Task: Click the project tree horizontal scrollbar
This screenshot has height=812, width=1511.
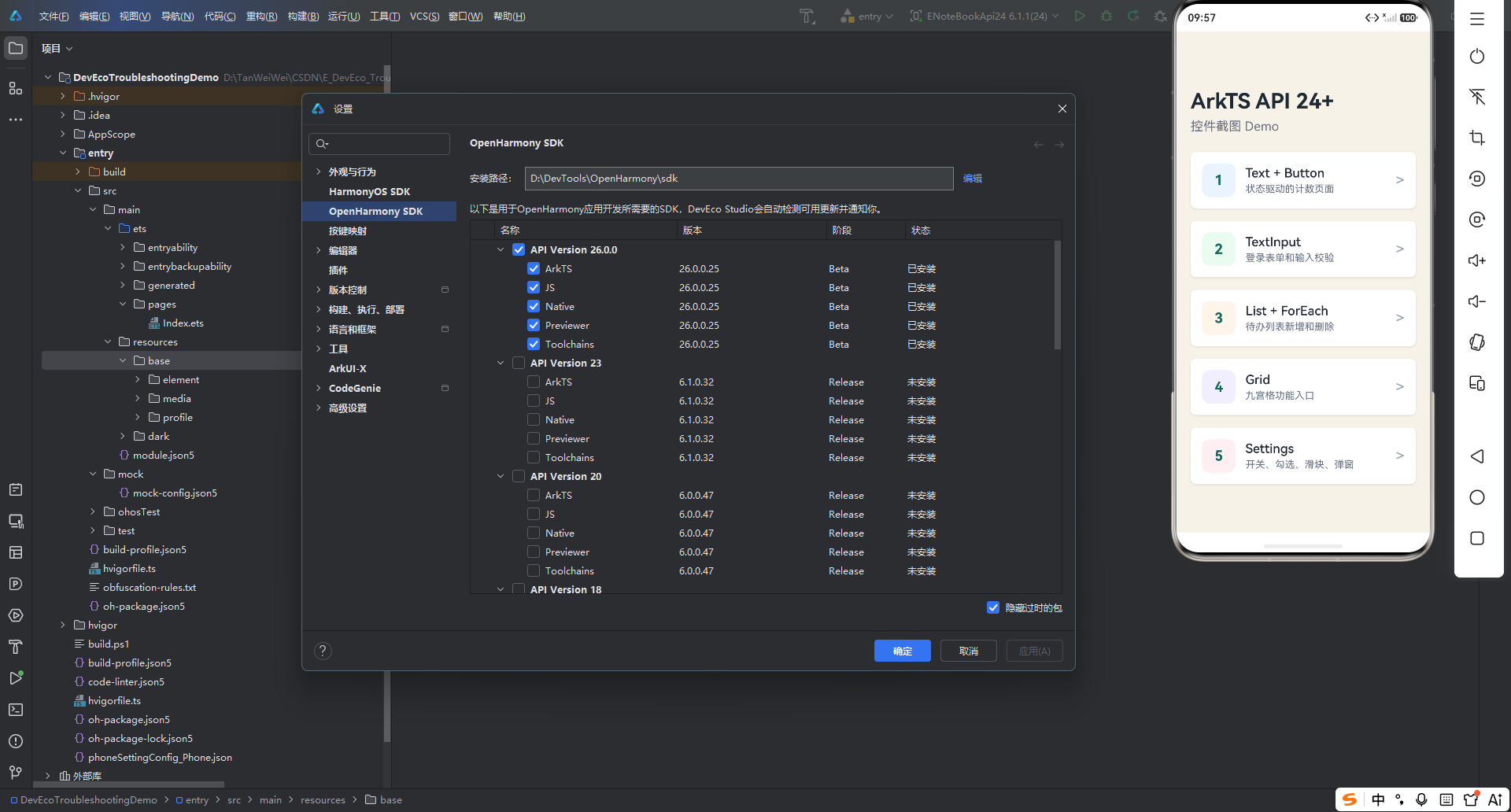Action: click(130, 784)
